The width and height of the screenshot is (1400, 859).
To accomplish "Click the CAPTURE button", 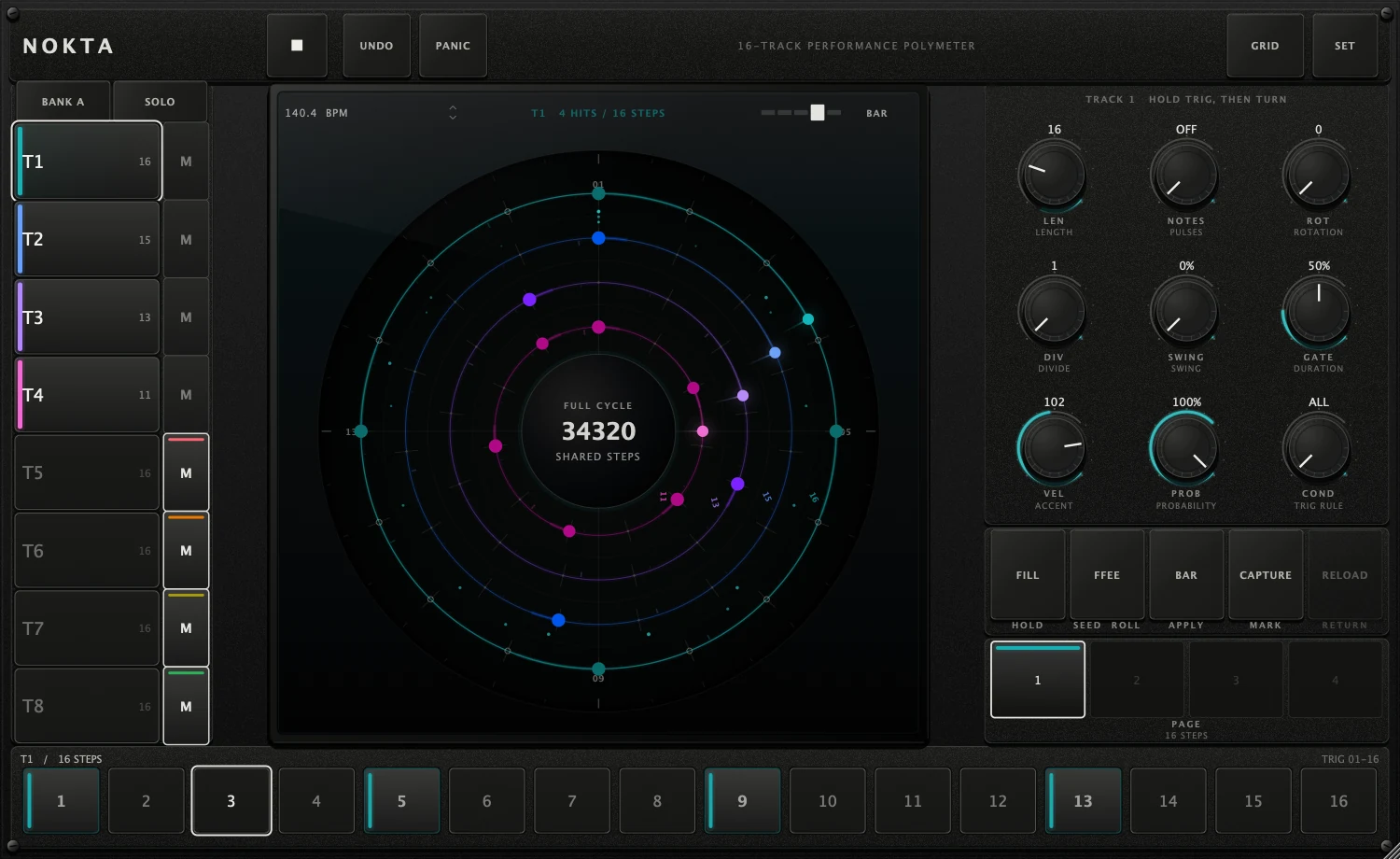I will (x=1266, y=575).
